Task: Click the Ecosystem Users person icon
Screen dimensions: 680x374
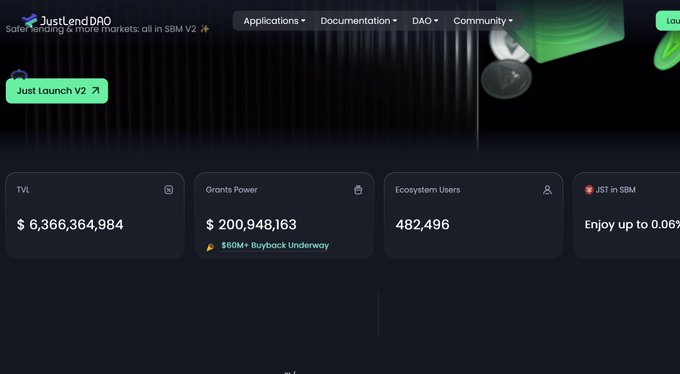Action: point(547,190)
